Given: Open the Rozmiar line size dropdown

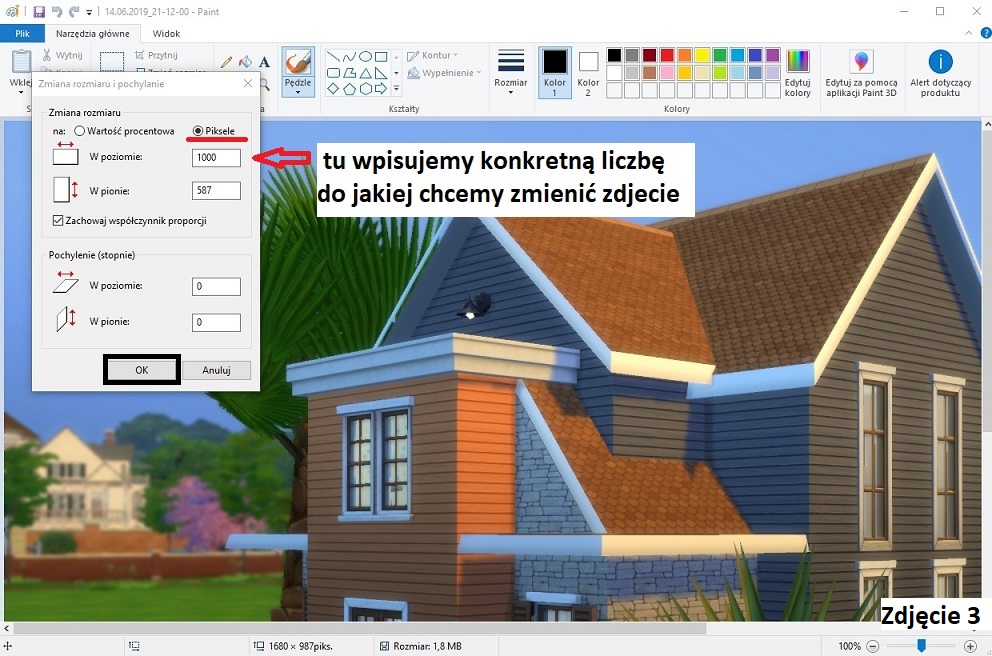Looking at the screenshot, I should click(x=511, y=72).
